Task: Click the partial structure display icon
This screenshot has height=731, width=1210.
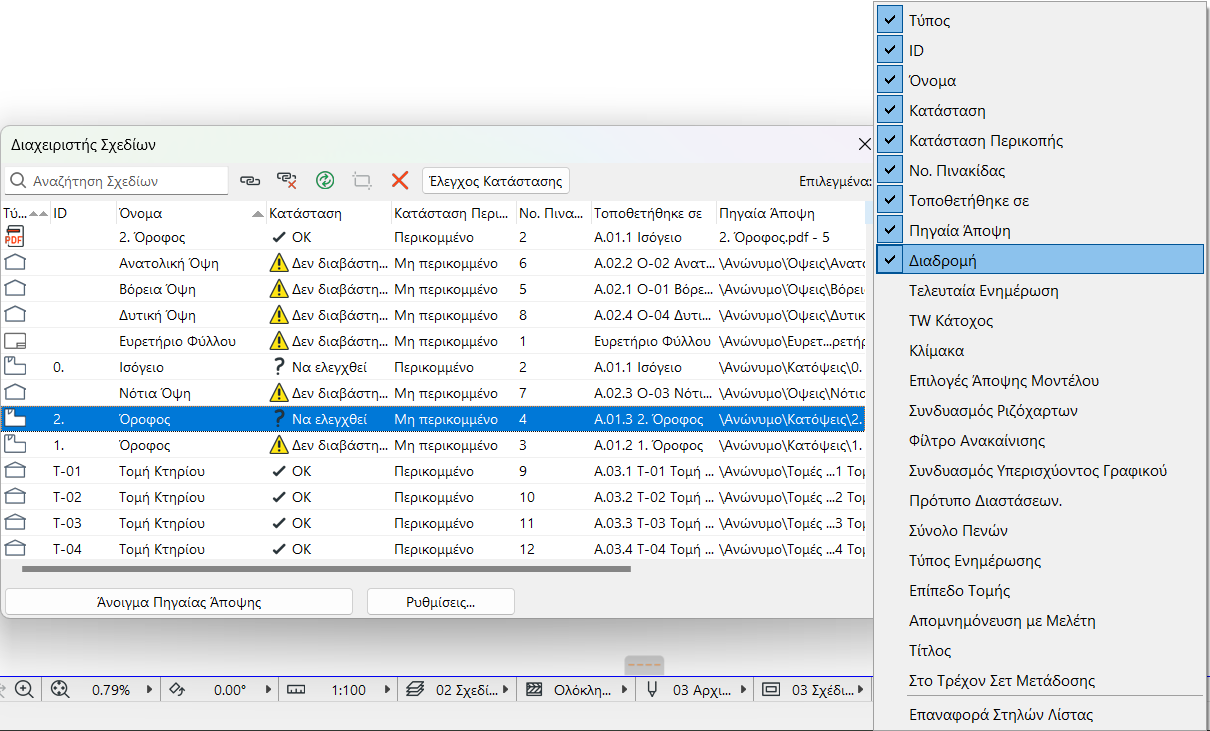Action: (x=534, y=689)
